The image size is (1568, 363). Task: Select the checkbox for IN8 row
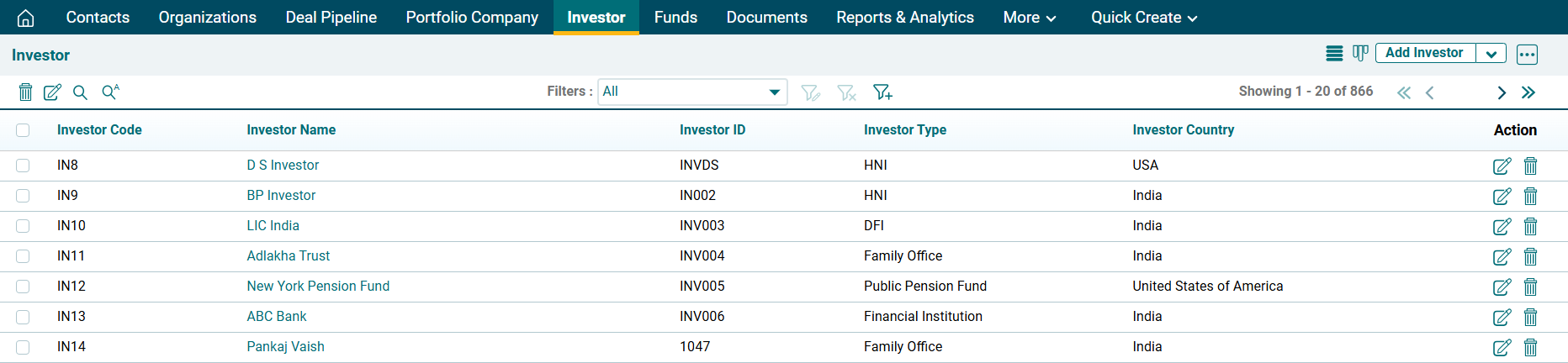[23, 166]
